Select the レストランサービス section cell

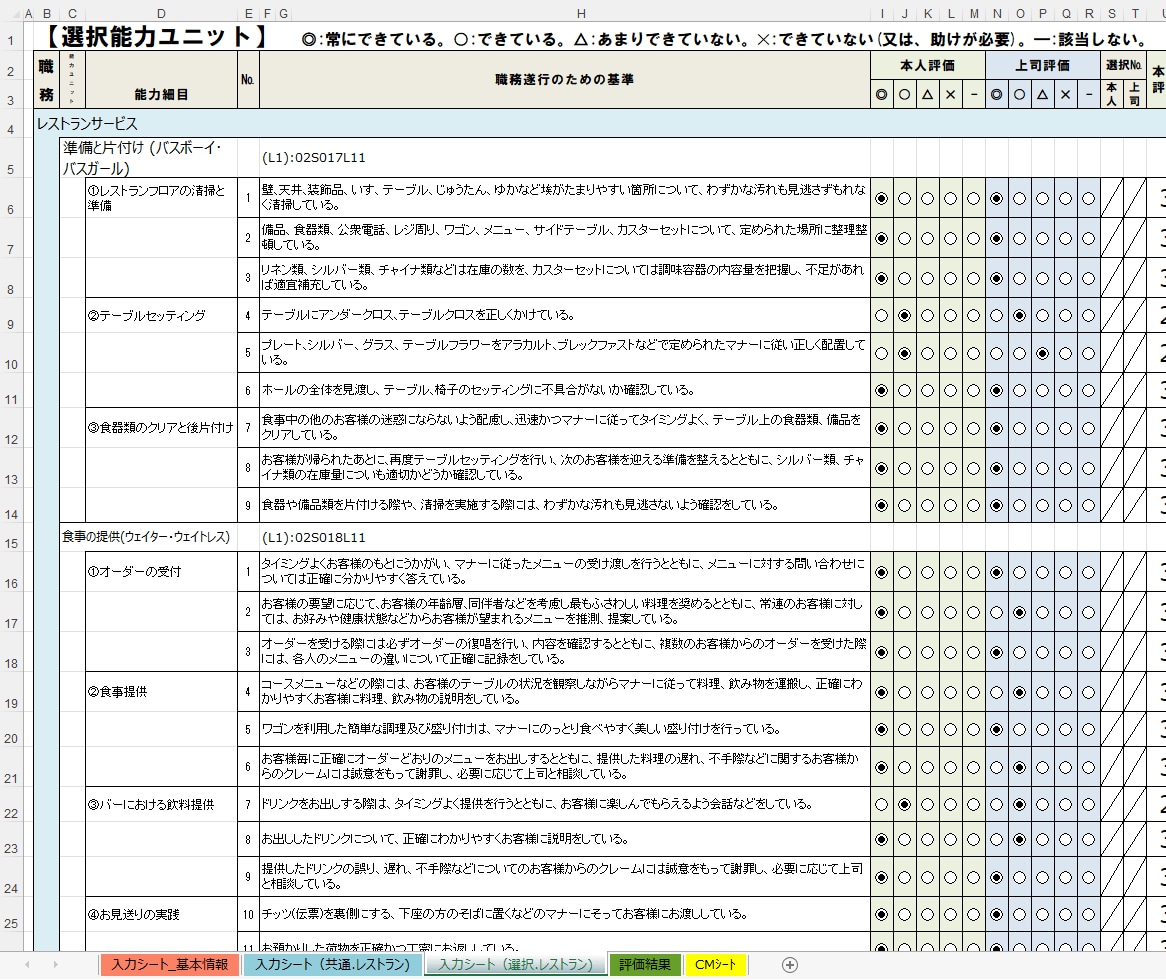click(88, 124)
